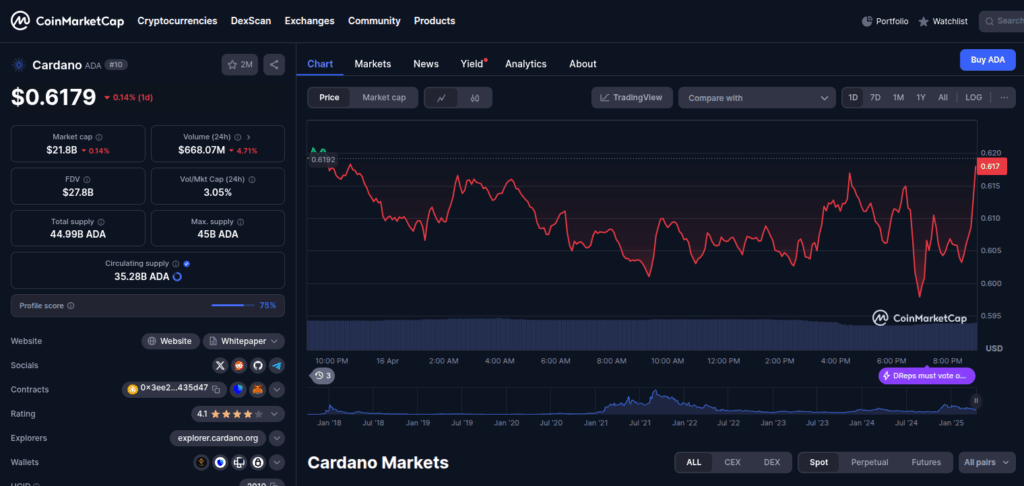The height and width of the screenshot is (486, 1024).
Task: Visit the Cardano Website link
Action: tap(170, 341)
